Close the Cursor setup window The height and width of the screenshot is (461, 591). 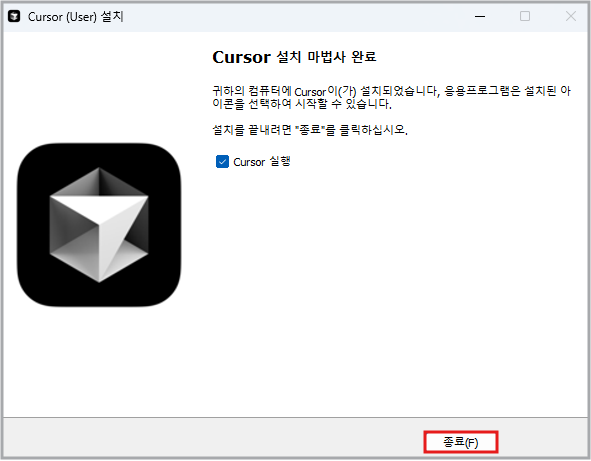click(571, 17)
